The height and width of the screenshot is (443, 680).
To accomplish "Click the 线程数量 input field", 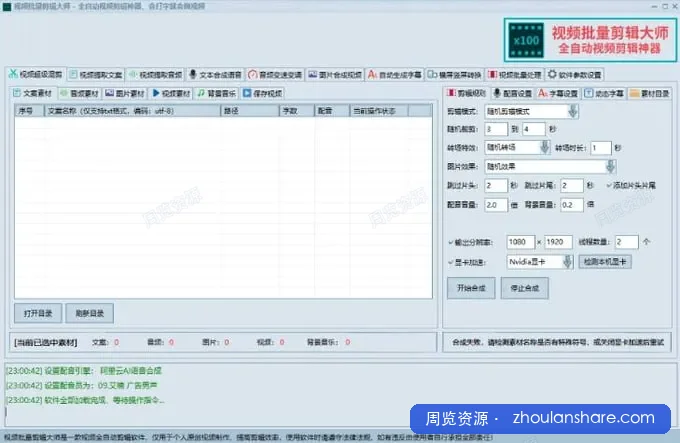I will [x=627, y=242].
